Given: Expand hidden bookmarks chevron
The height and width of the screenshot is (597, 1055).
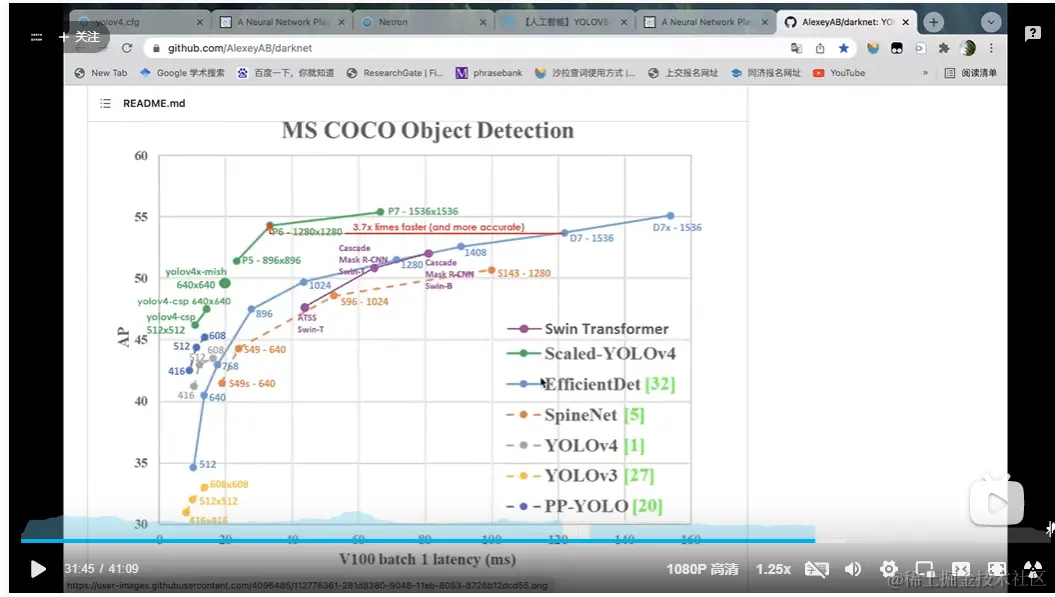Looking at the screenshot, I should tap(925, 73).
